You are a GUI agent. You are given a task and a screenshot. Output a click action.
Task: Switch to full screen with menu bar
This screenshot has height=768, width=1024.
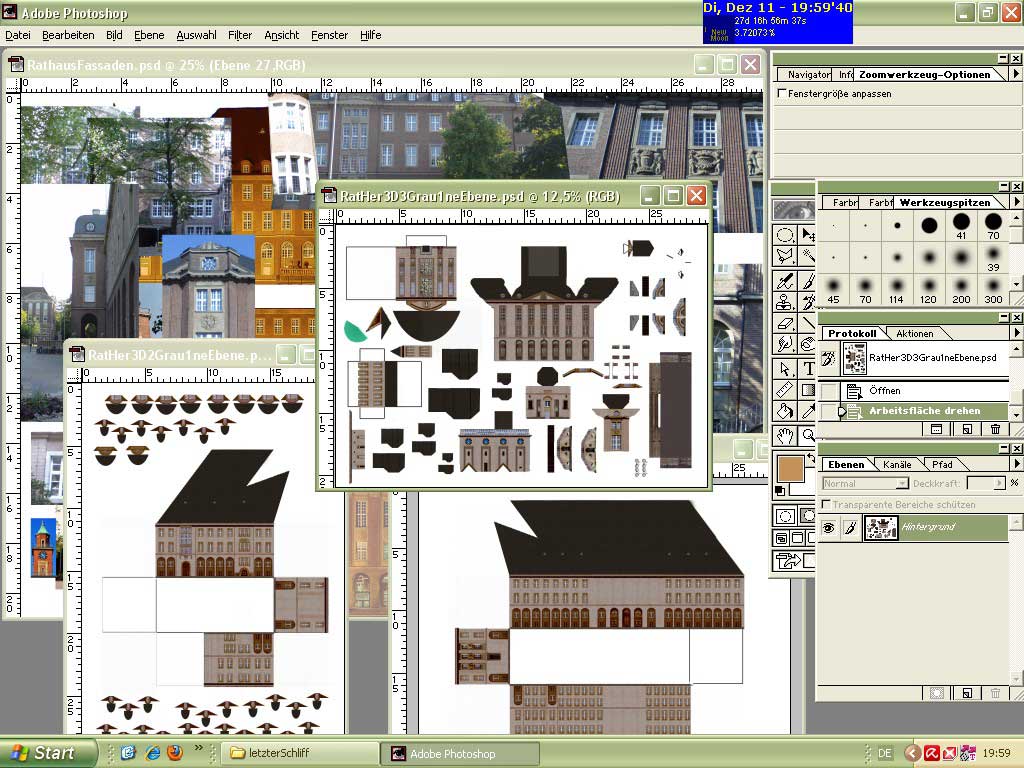tap(797, 538)
